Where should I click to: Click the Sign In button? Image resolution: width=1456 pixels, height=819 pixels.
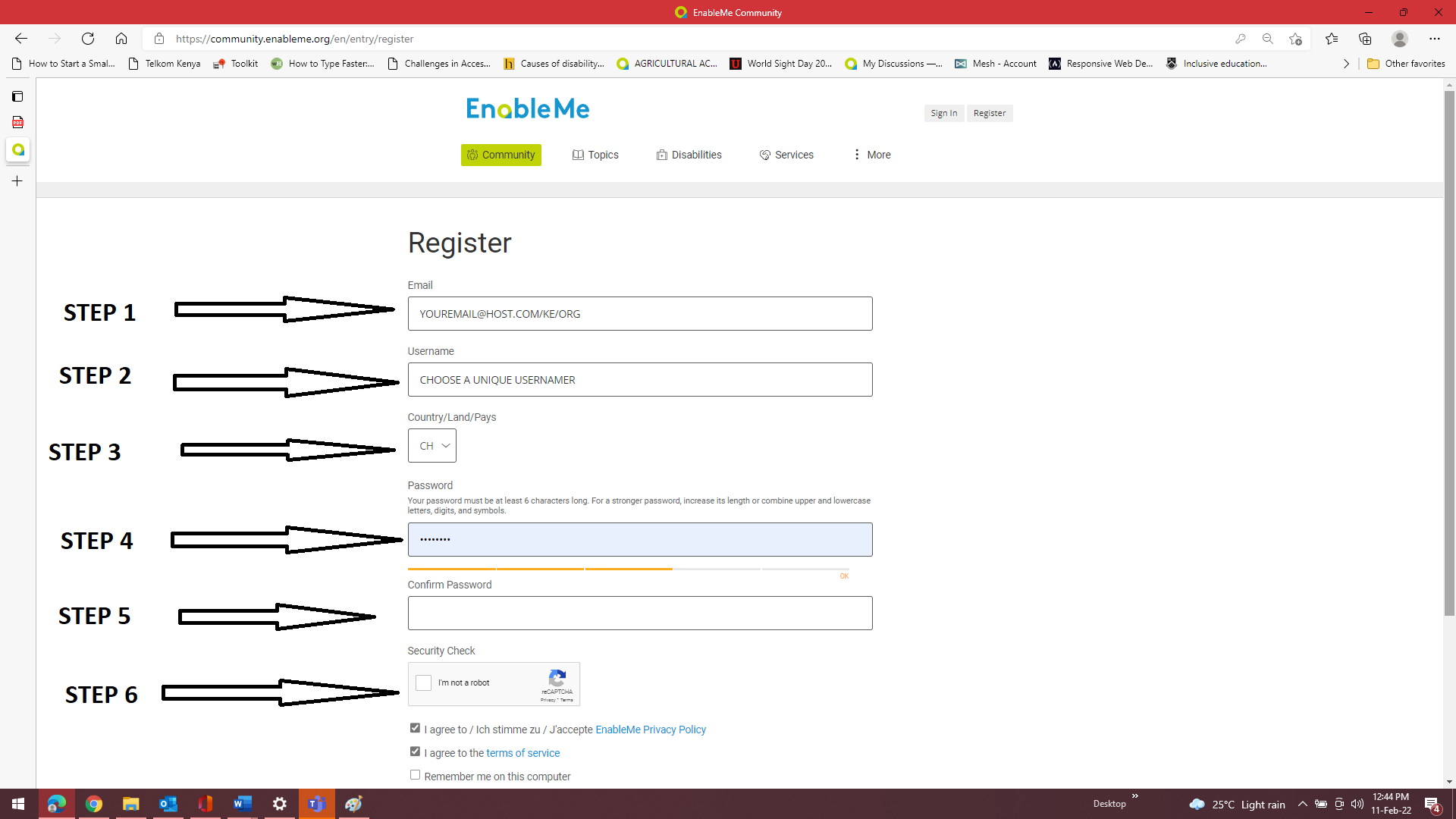tap(944, 113)
